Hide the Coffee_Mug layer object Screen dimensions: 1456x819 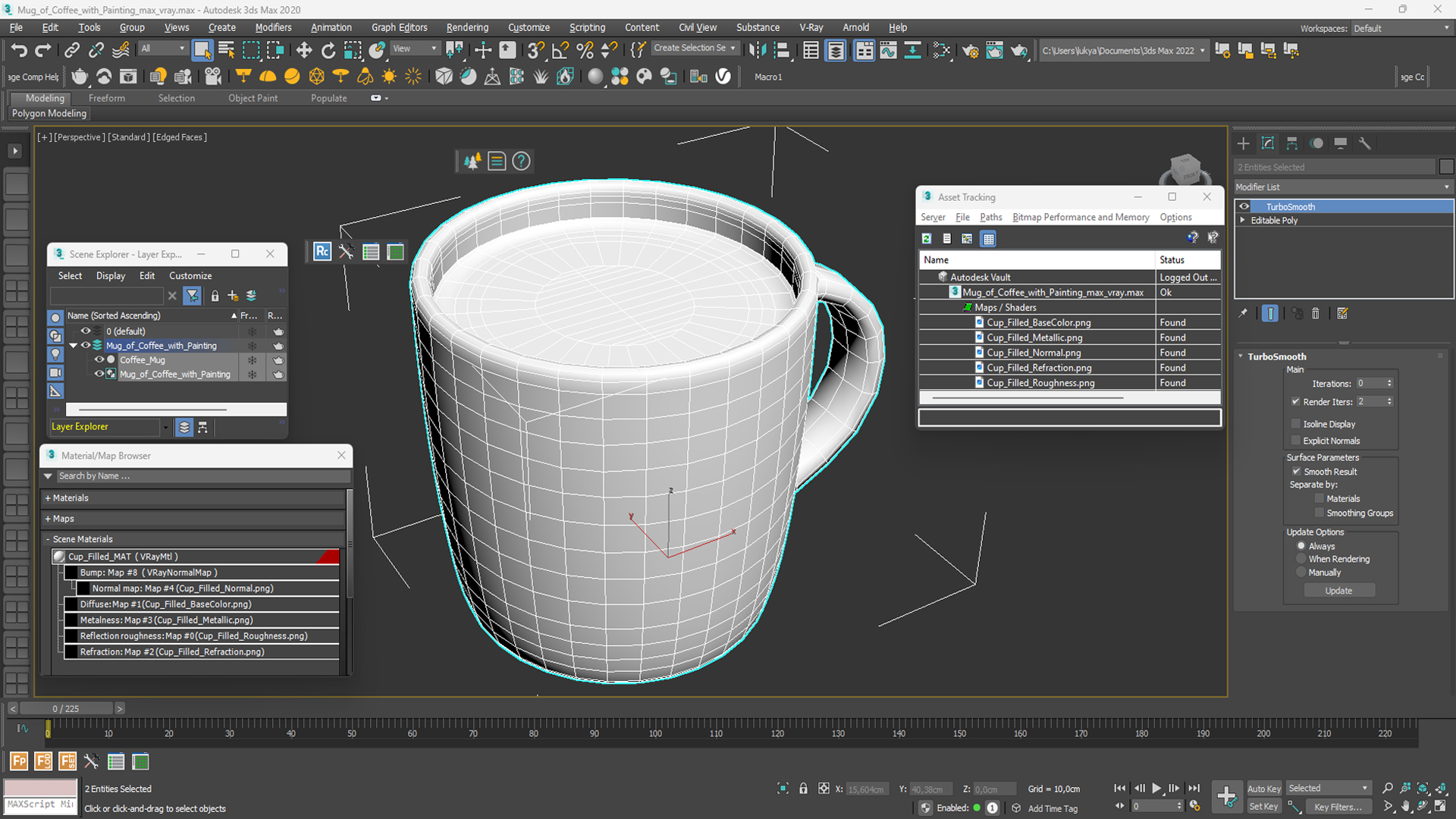coord(99,360)
